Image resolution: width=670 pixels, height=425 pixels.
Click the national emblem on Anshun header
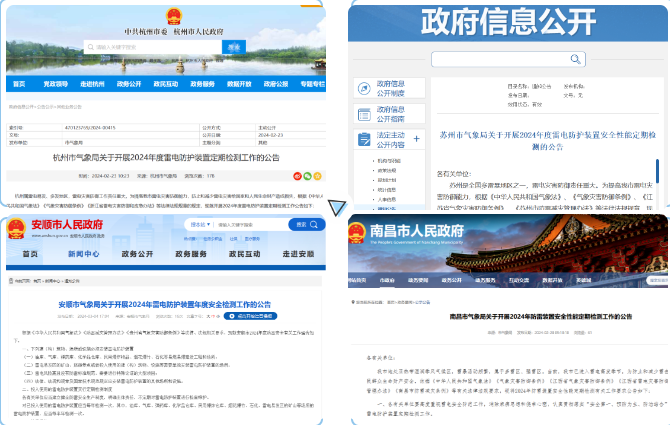[16, 227]
